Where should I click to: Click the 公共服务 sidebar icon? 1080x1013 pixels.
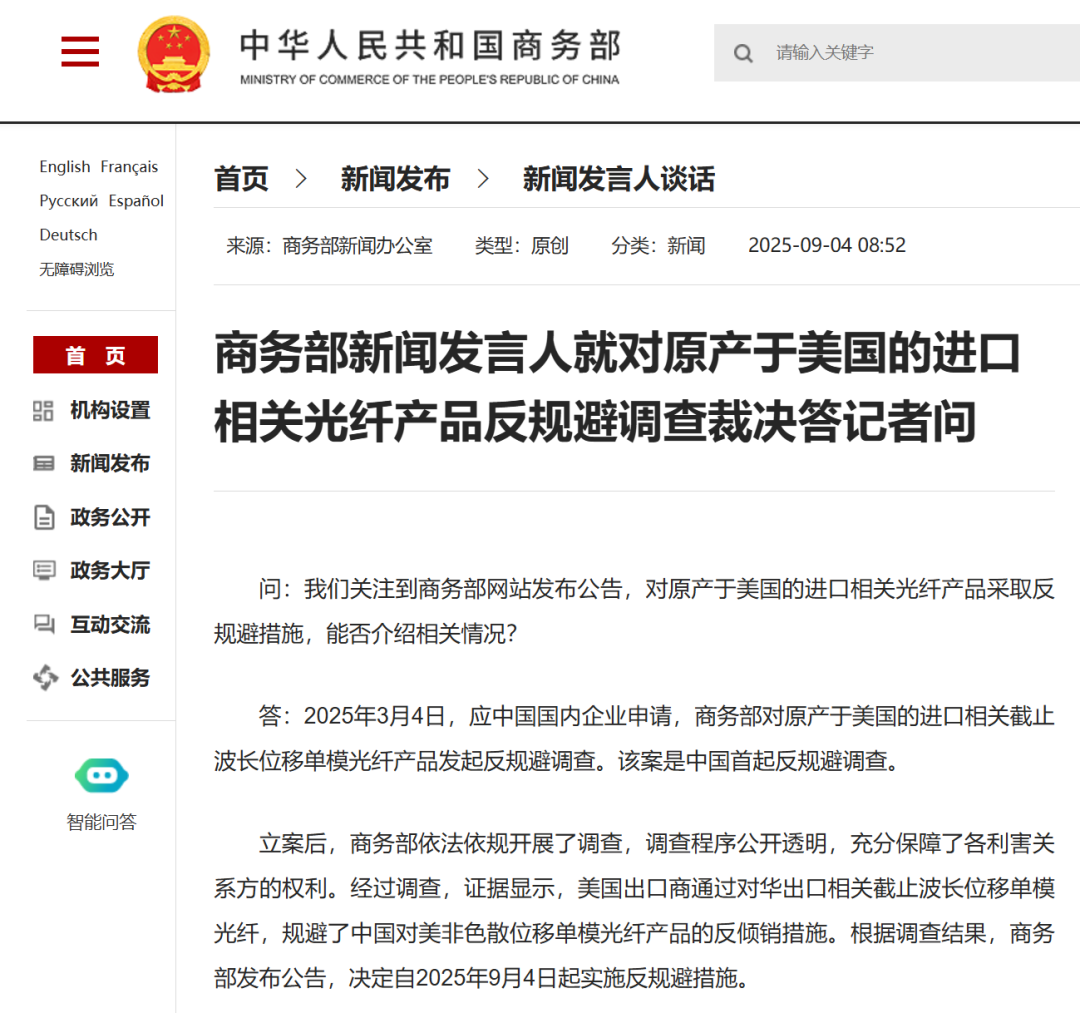(x=45, y=678)
